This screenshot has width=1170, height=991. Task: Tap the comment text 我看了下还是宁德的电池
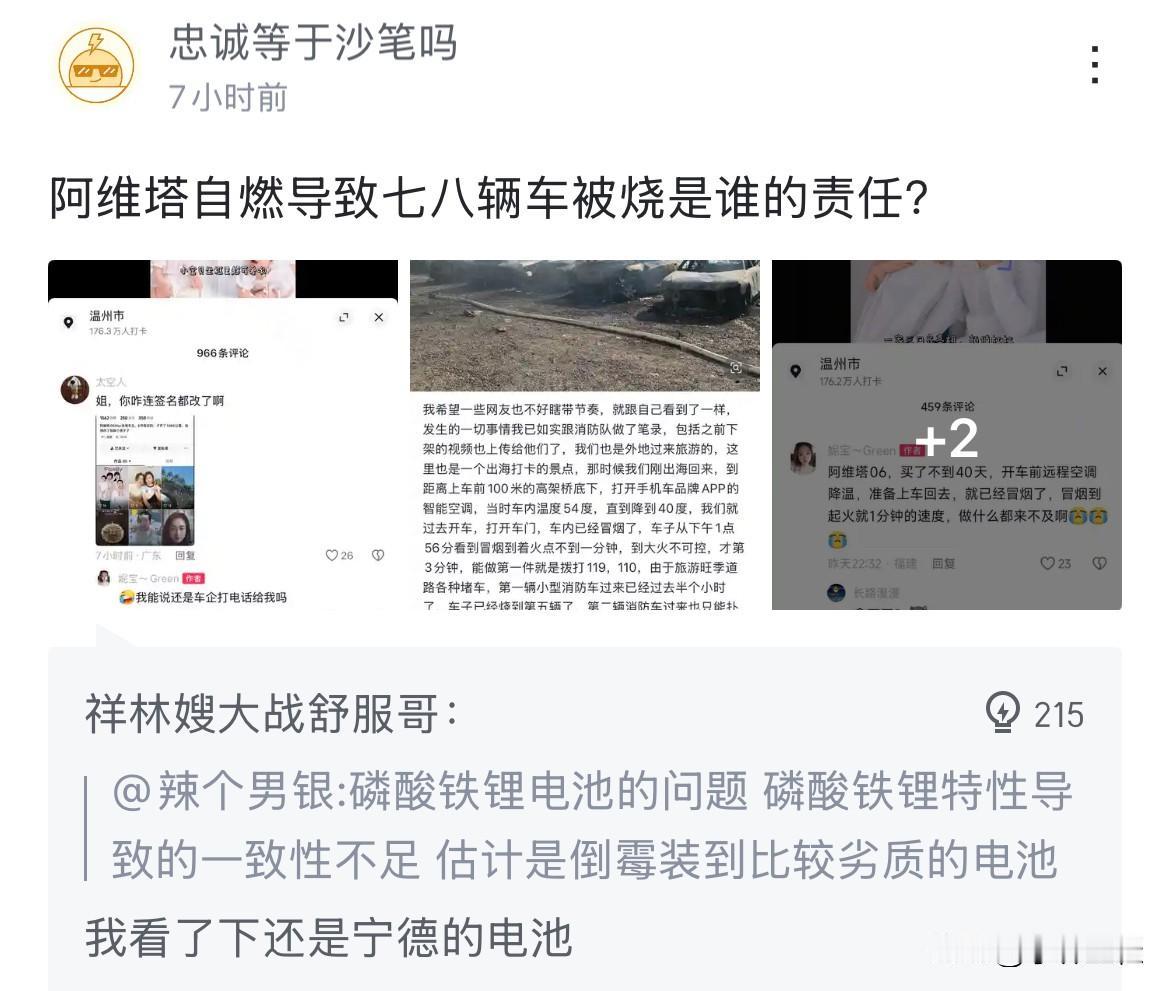pos(328,938)
